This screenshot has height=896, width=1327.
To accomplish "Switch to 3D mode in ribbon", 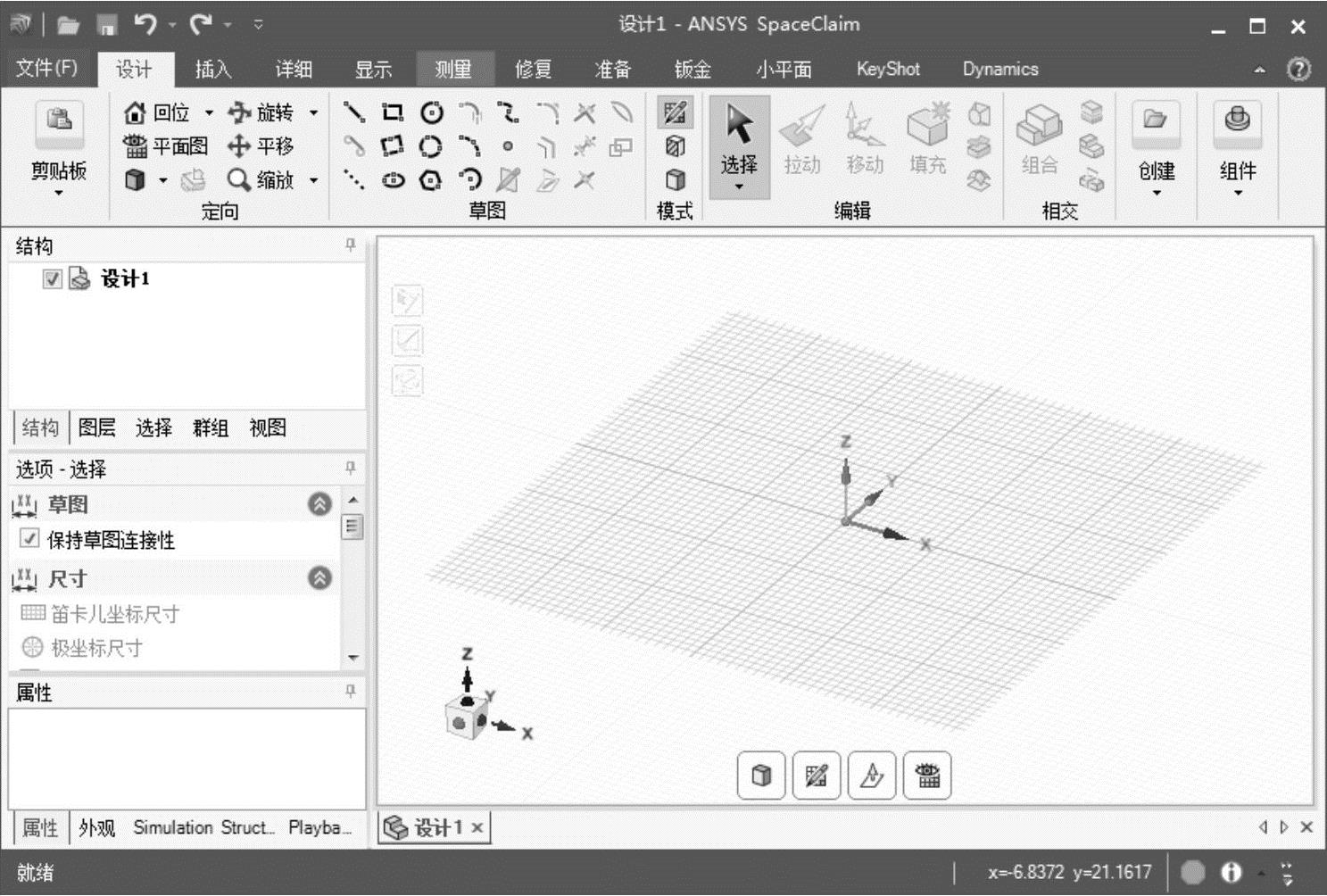I will [676, 180].
